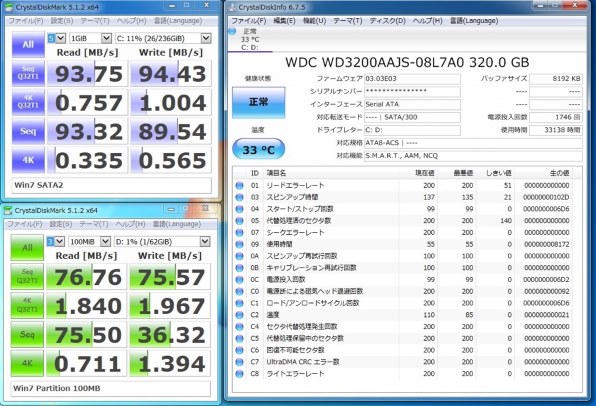Viewport: 596px width, 406px height.
Task: Click status icon for ID C2 温度
Action: coord(239,315)
